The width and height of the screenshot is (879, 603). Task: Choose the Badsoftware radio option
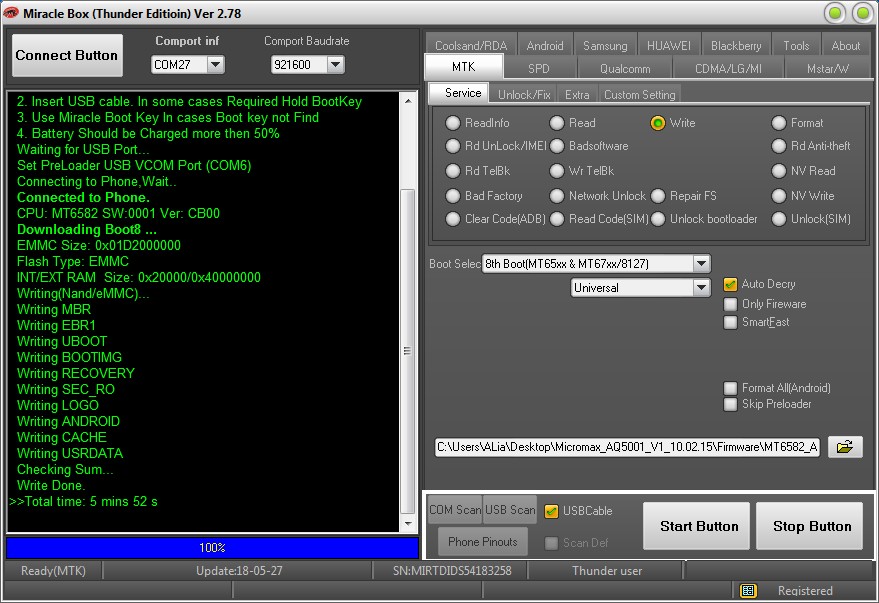click(557, 146)
